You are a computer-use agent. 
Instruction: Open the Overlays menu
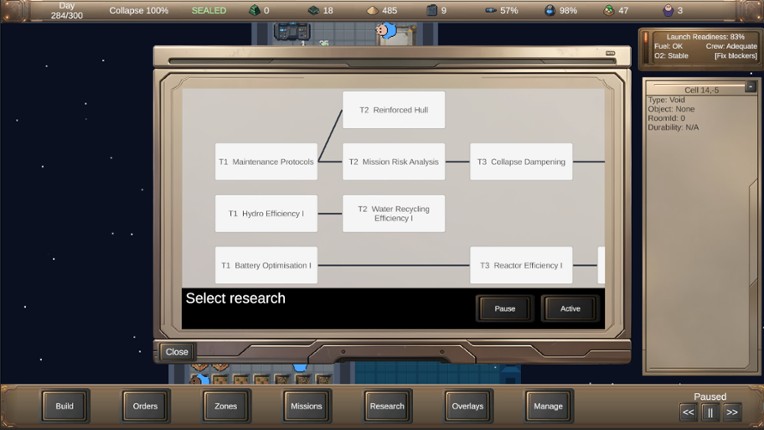pos(467,406)
